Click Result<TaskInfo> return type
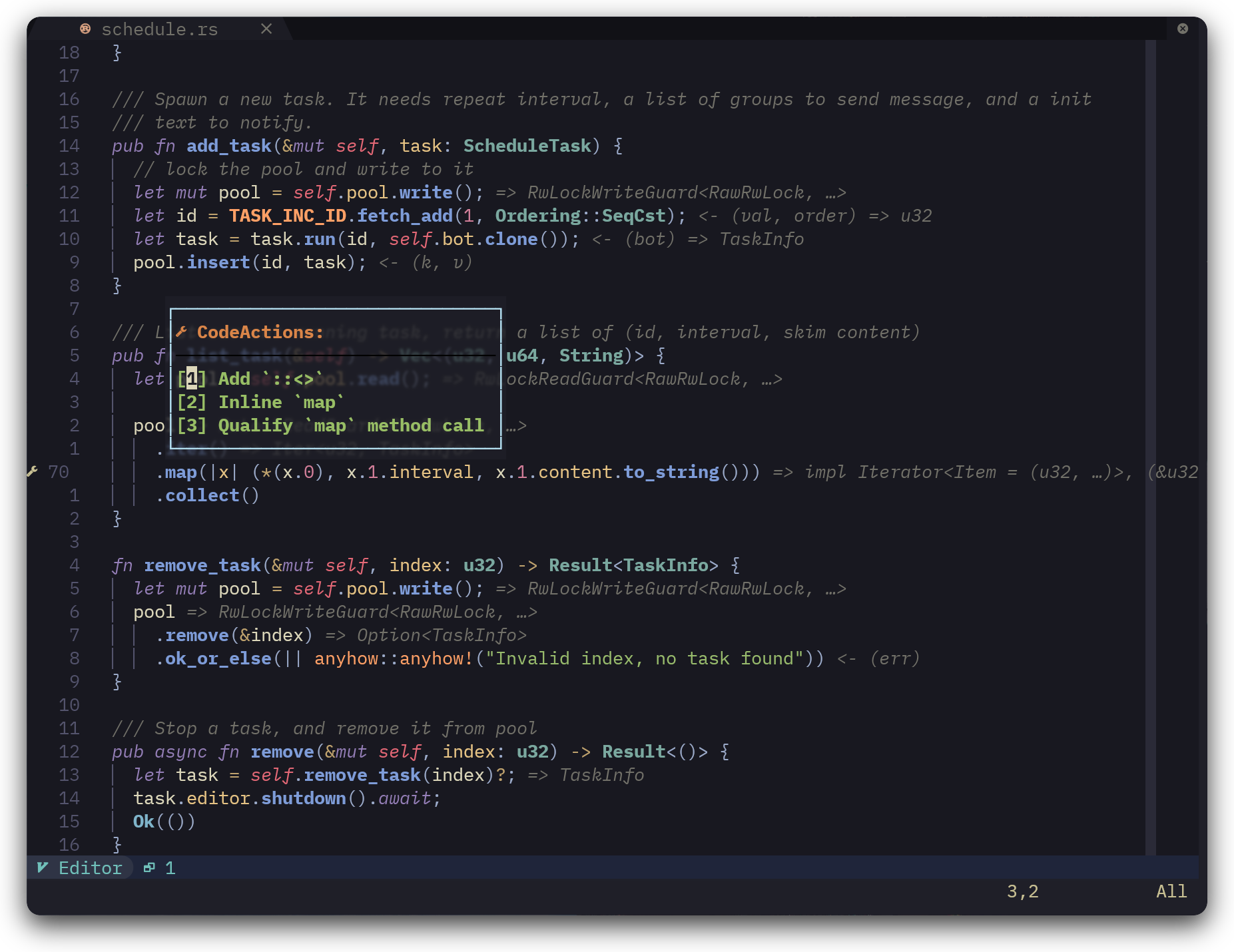The image size is (1234, 952). [634, 565]
